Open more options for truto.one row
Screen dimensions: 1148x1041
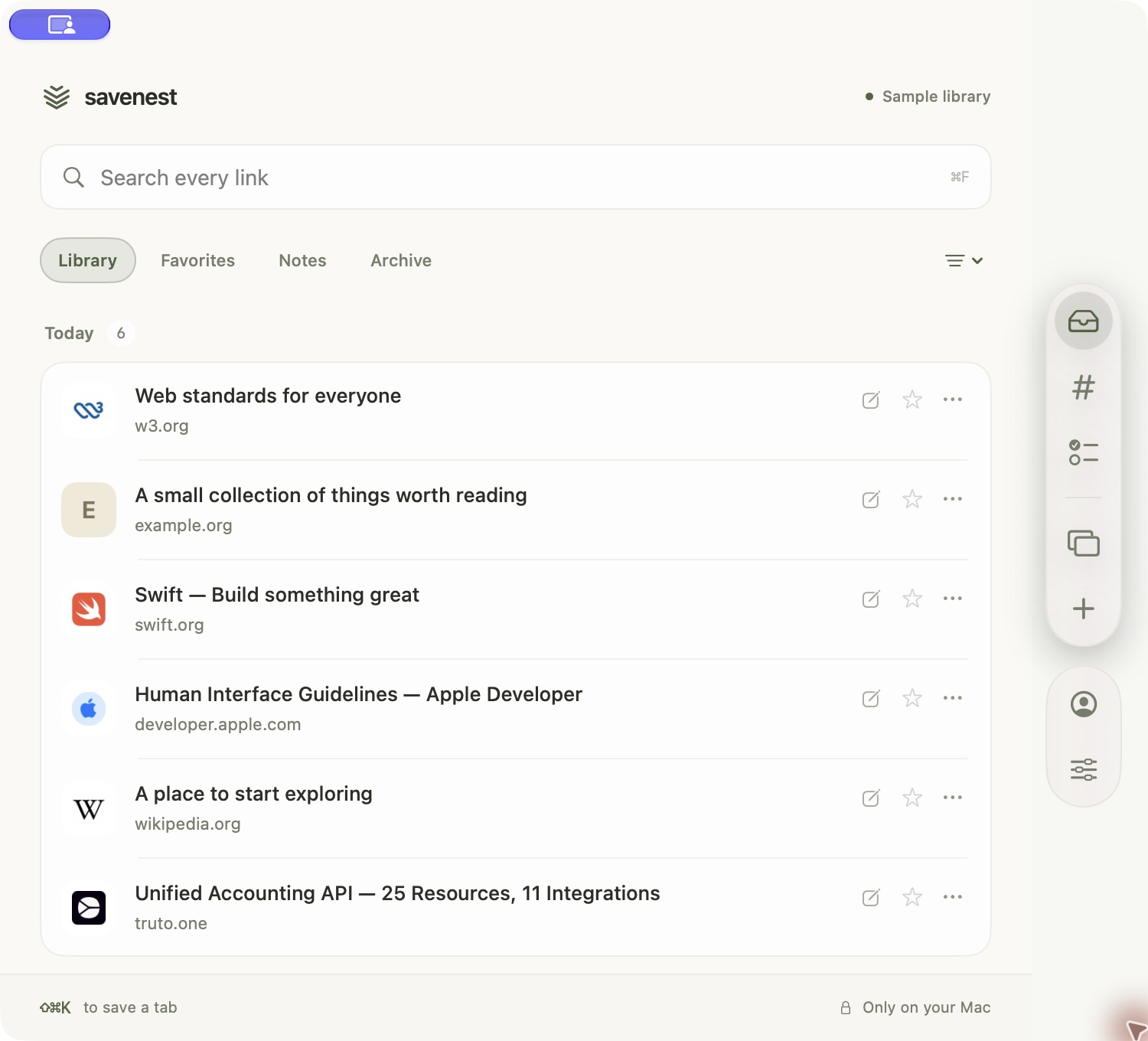[952, 897]
